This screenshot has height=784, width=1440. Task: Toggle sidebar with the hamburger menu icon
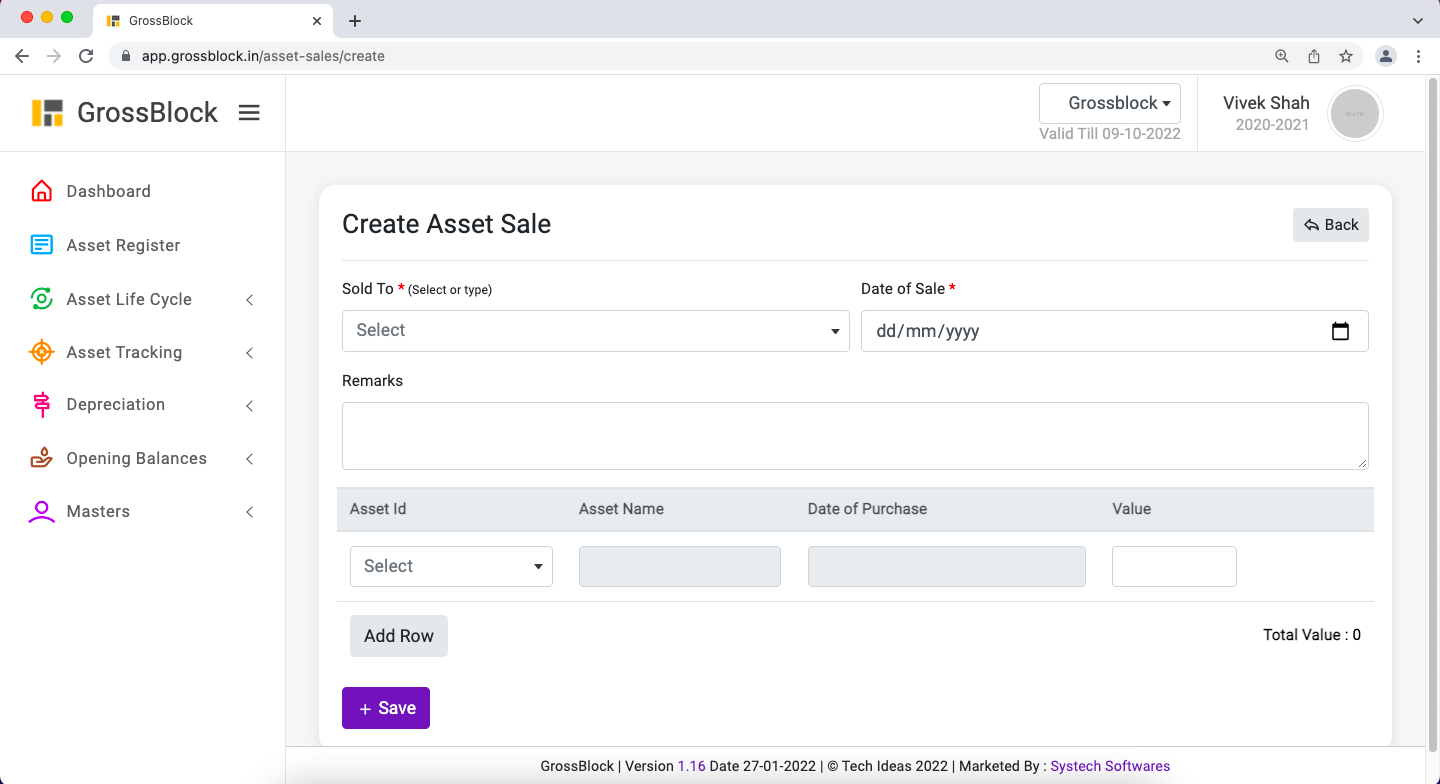(x=249, y=113)
